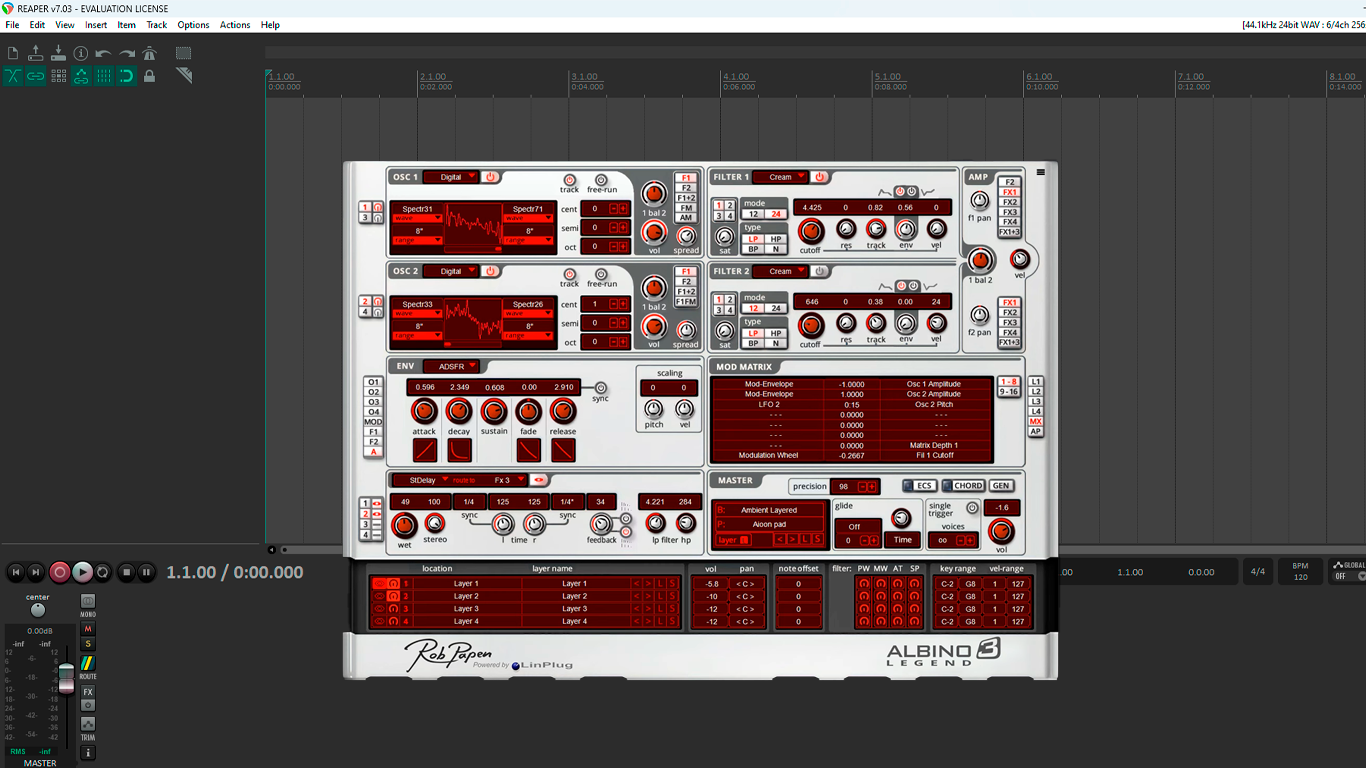Viewport: 1366px width, 768px height.
Task: Click the CHORD button in MASTER section
Action: pos(964,486)
